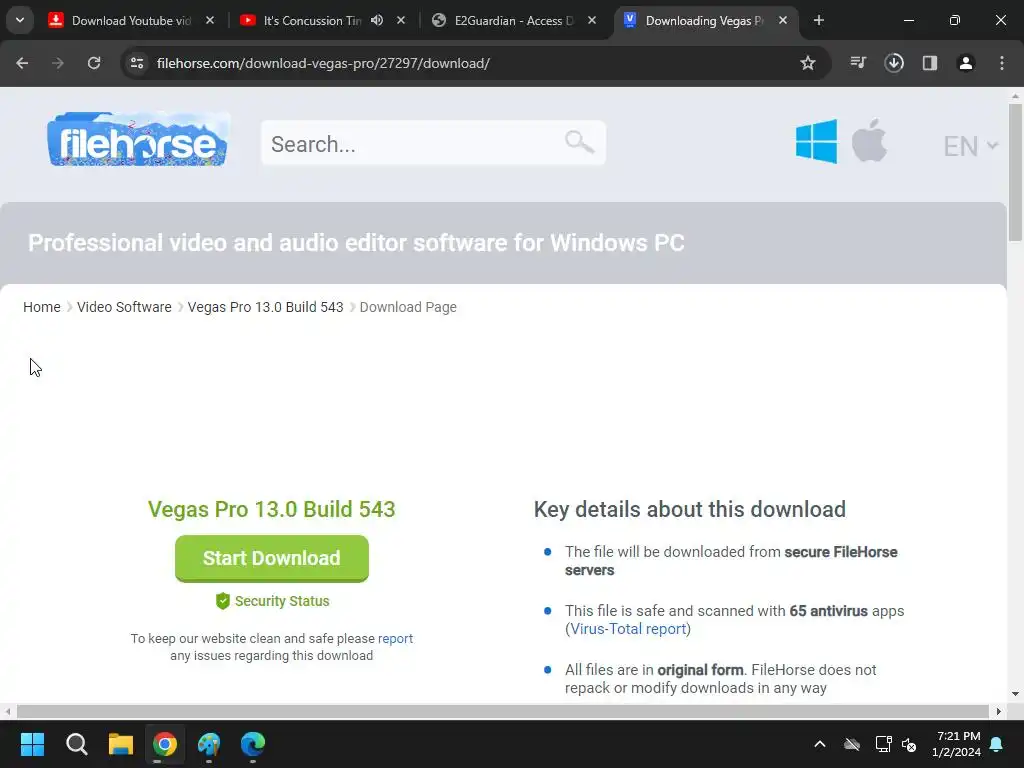Open network status tray icon
1024x768 pixels.
883,744
